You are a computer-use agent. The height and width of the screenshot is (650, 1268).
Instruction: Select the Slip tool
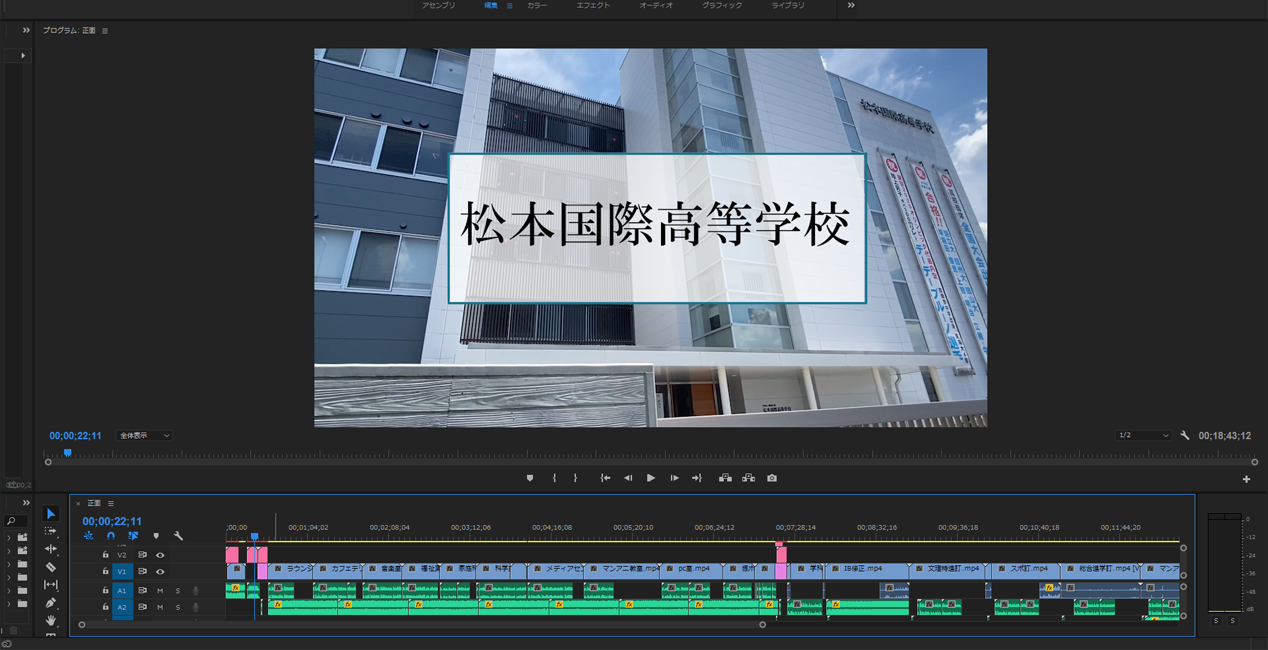[51, 585]
